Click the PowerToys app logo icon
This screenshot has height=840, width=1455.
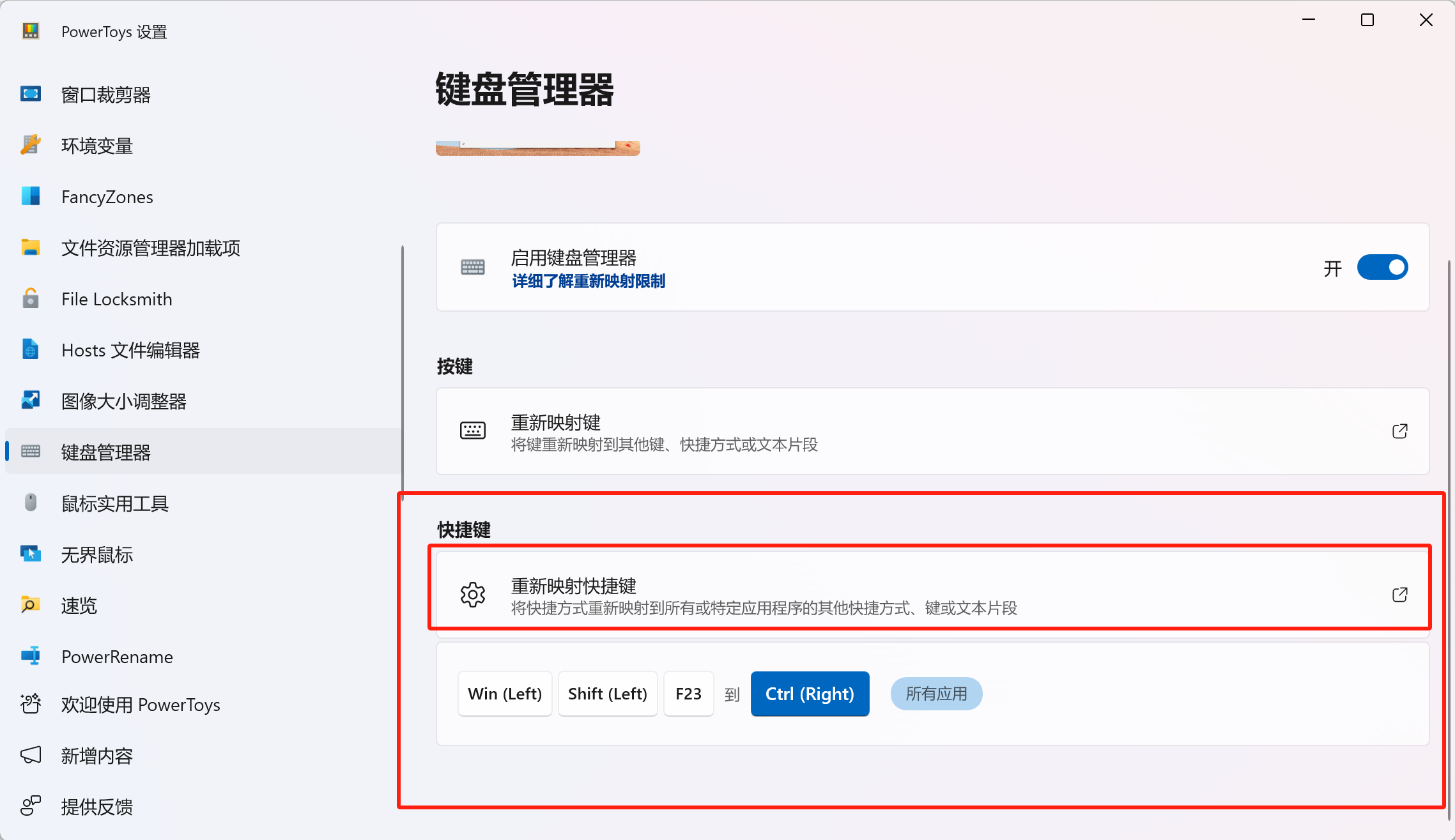click(31, 31)
